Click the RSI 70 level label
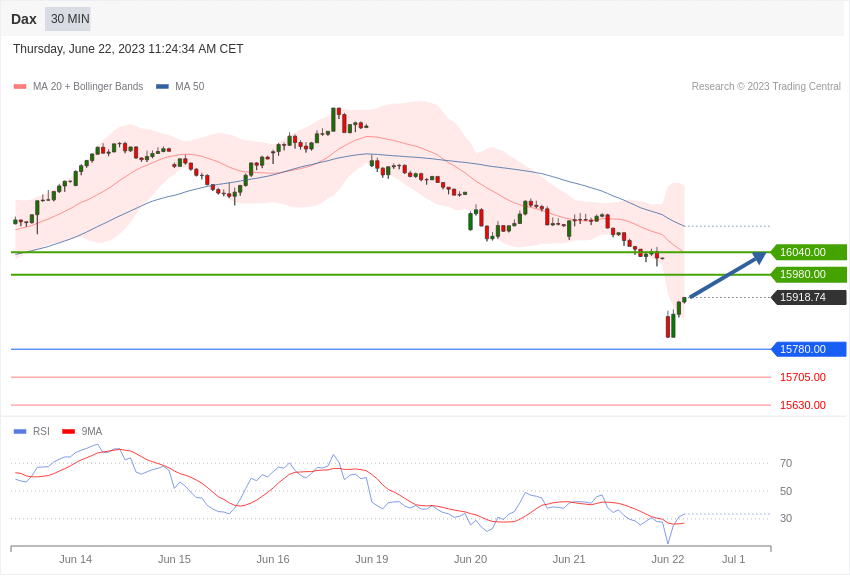Image resolution: width=850 pixels, height=576 pixels. point(786,463)
